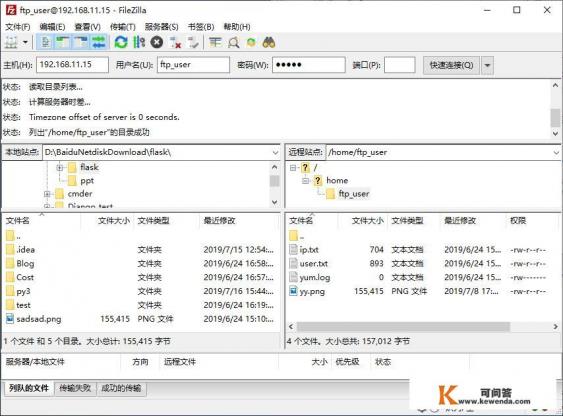Expand the flask folder in local tree

coord(60,167)
